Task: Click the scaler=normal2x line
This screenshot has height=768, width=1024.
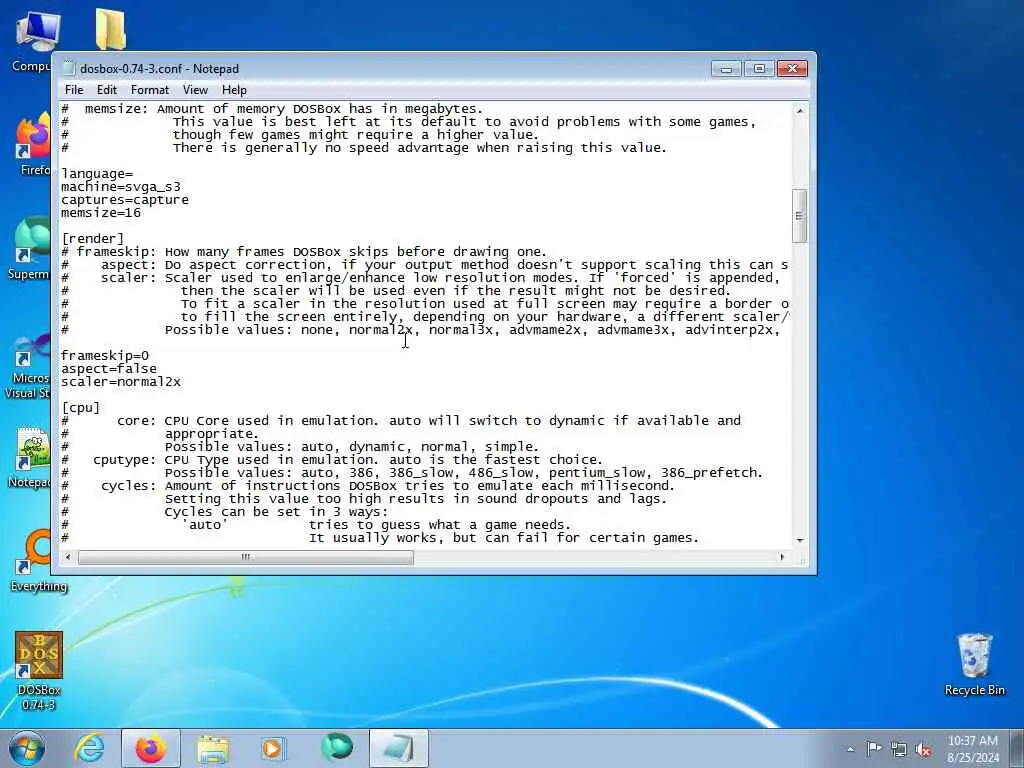Action: point(121,382)
